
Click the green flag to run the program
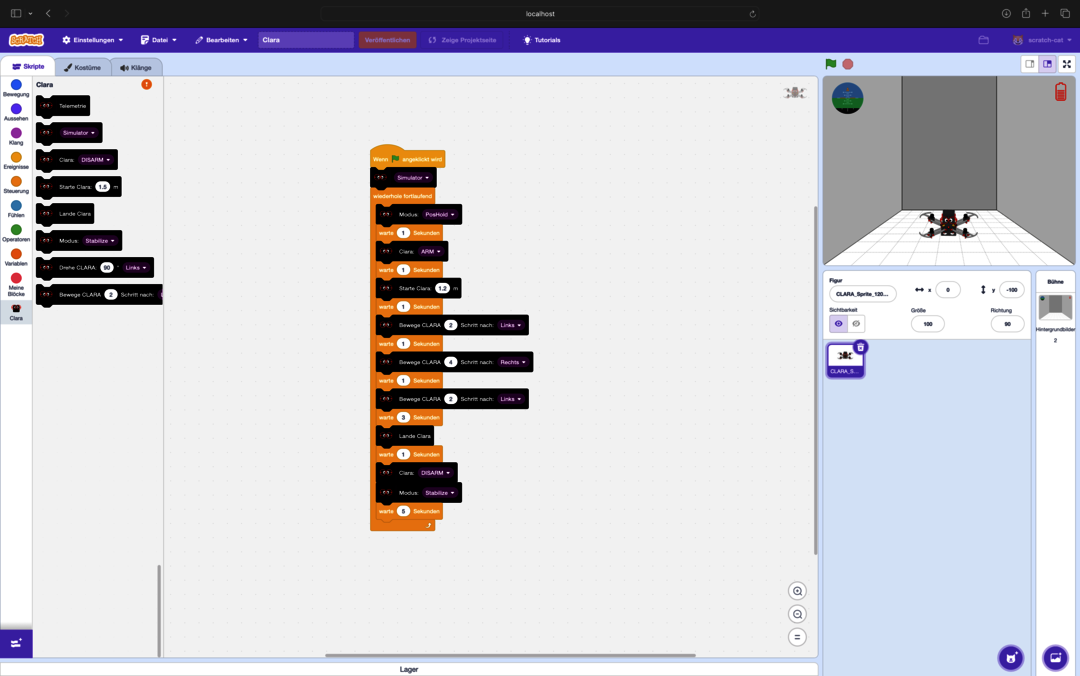pos(830,64)
